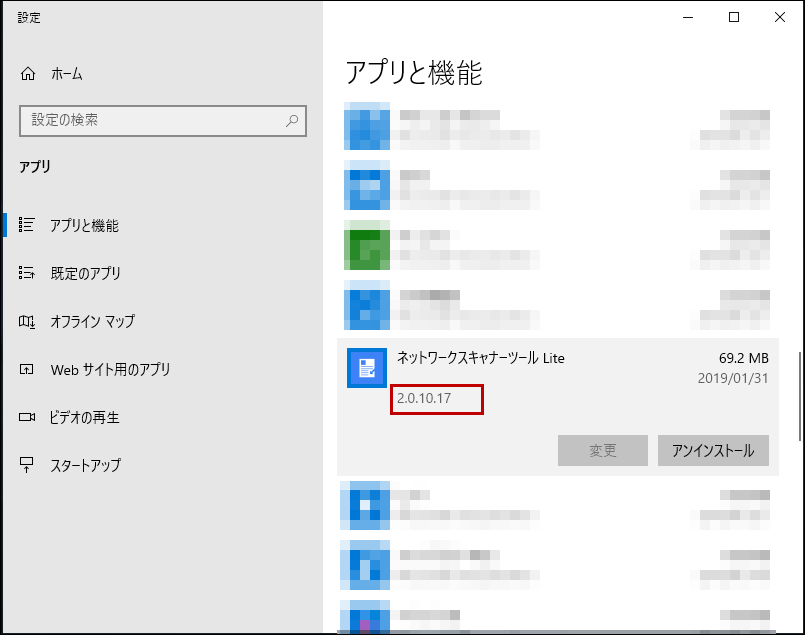The height and width of the screenshot is (635, 805).
Task: Click the map icon beside オフライン マップ
Action: coord(27,321)
